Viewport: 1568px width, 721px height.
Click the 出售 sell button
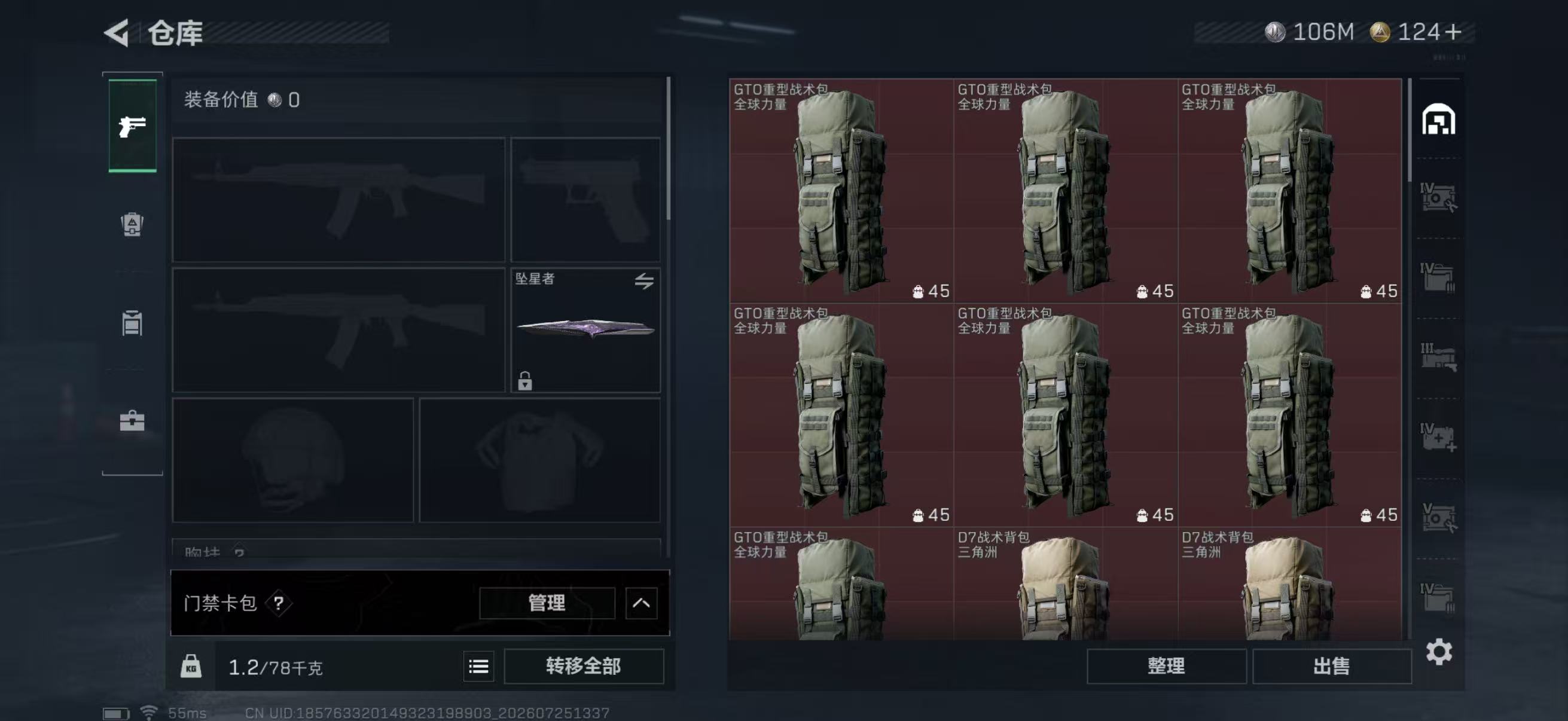(x=1331, y=666)
